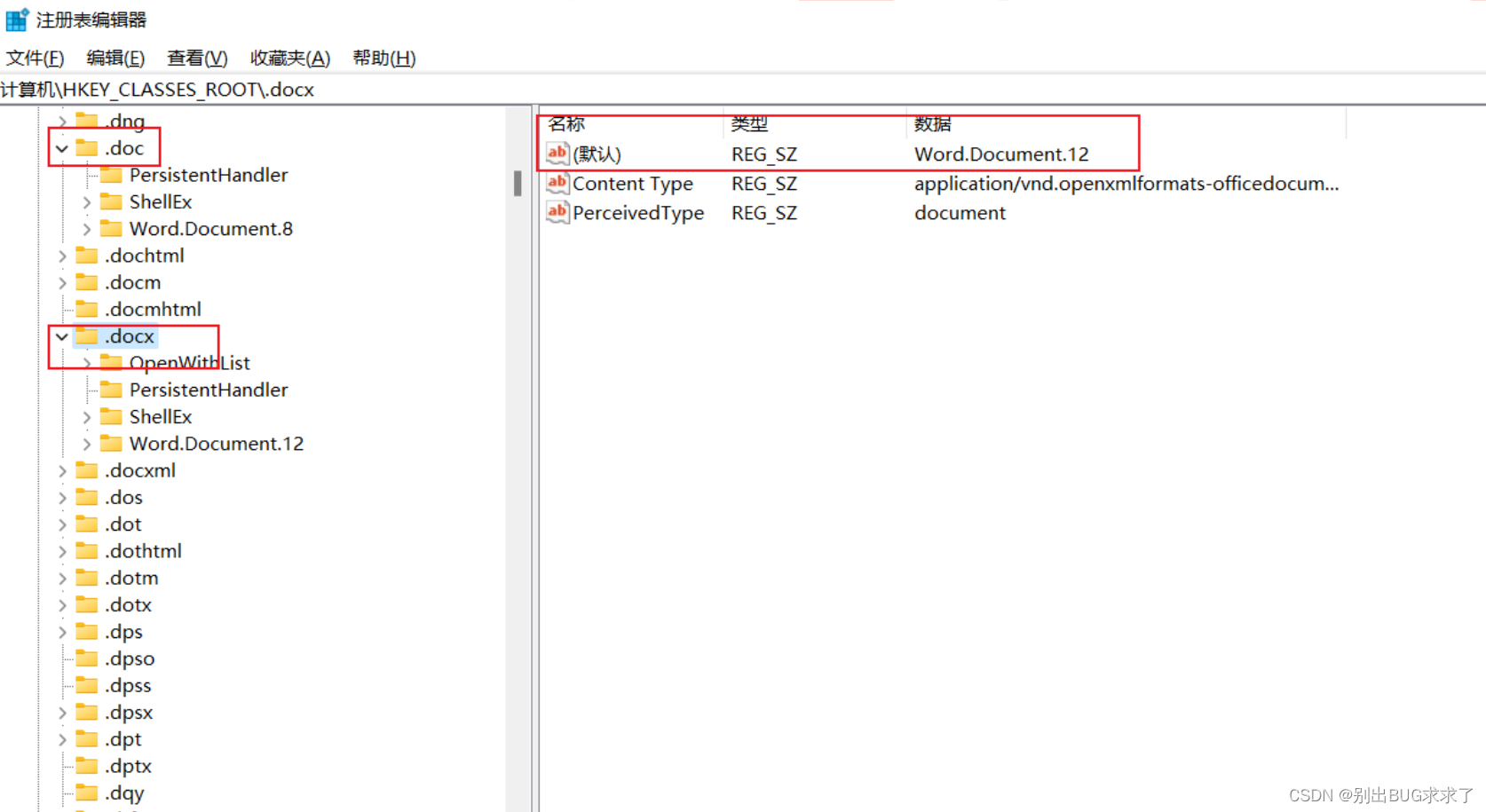Click the tree pane scrollbar thumb
The image size is (1486, 812).
click(x=518, y=183)
